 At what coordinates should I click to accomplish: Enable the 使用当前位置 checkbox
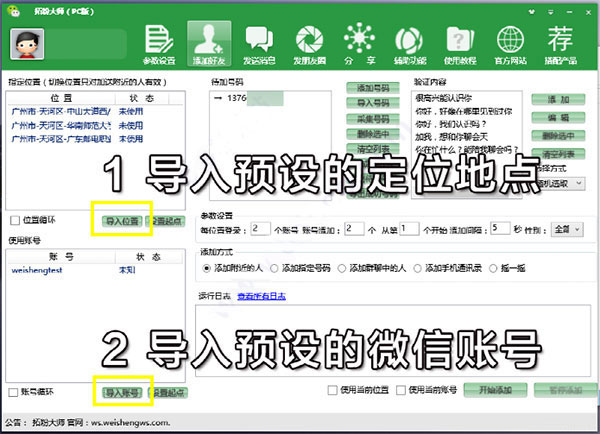pos(333,390)
